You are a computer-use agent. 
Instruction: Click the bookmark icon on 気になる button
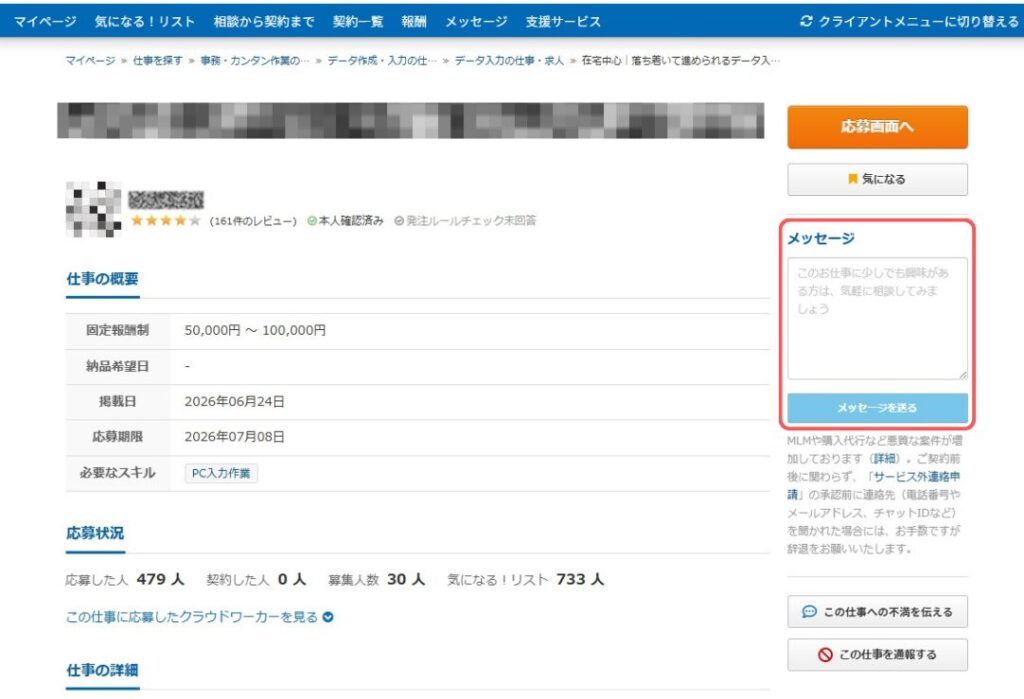852,178
